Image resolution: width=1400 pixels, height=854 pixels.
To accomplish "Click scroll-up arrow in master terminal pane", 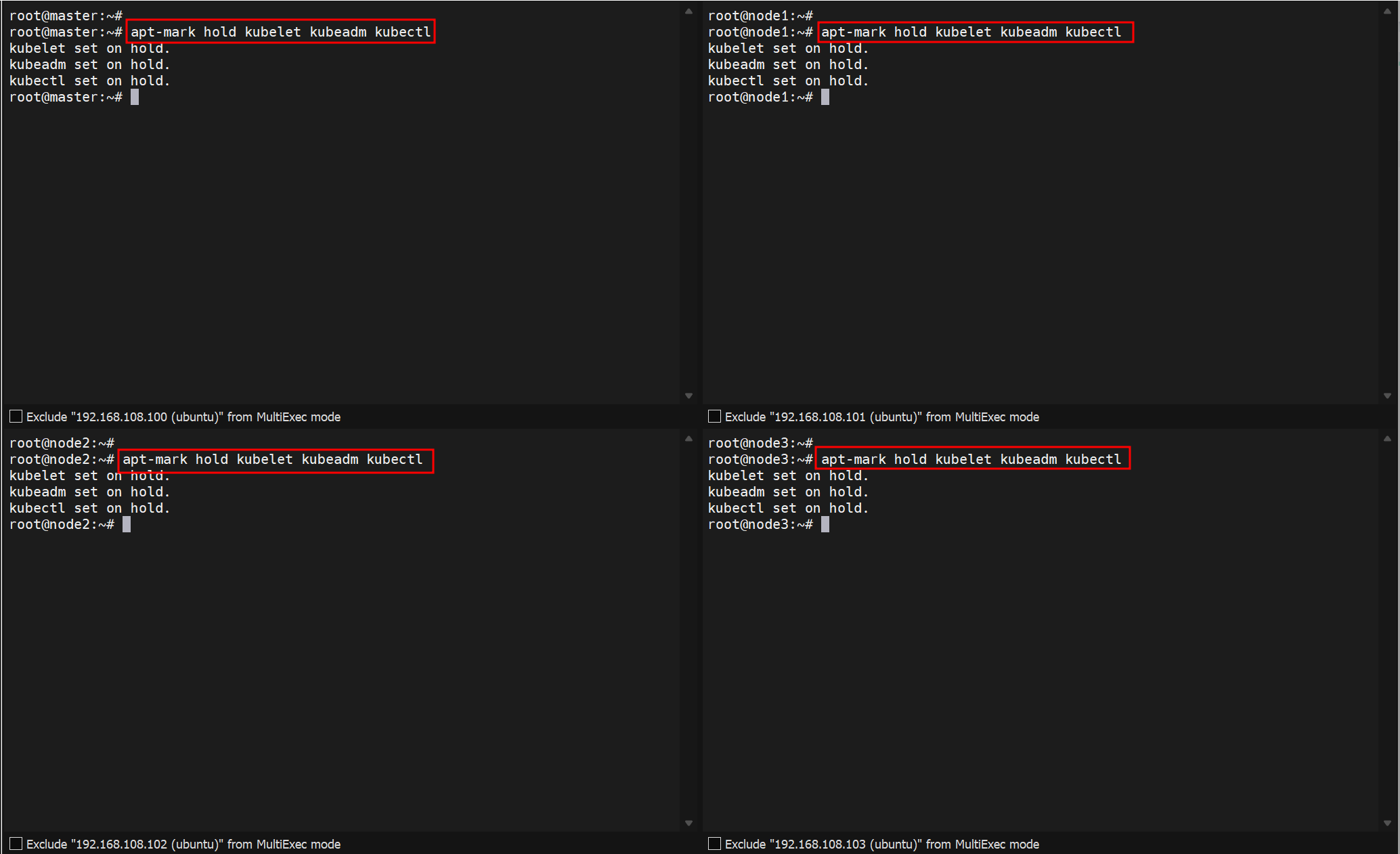I will point(688,12).
